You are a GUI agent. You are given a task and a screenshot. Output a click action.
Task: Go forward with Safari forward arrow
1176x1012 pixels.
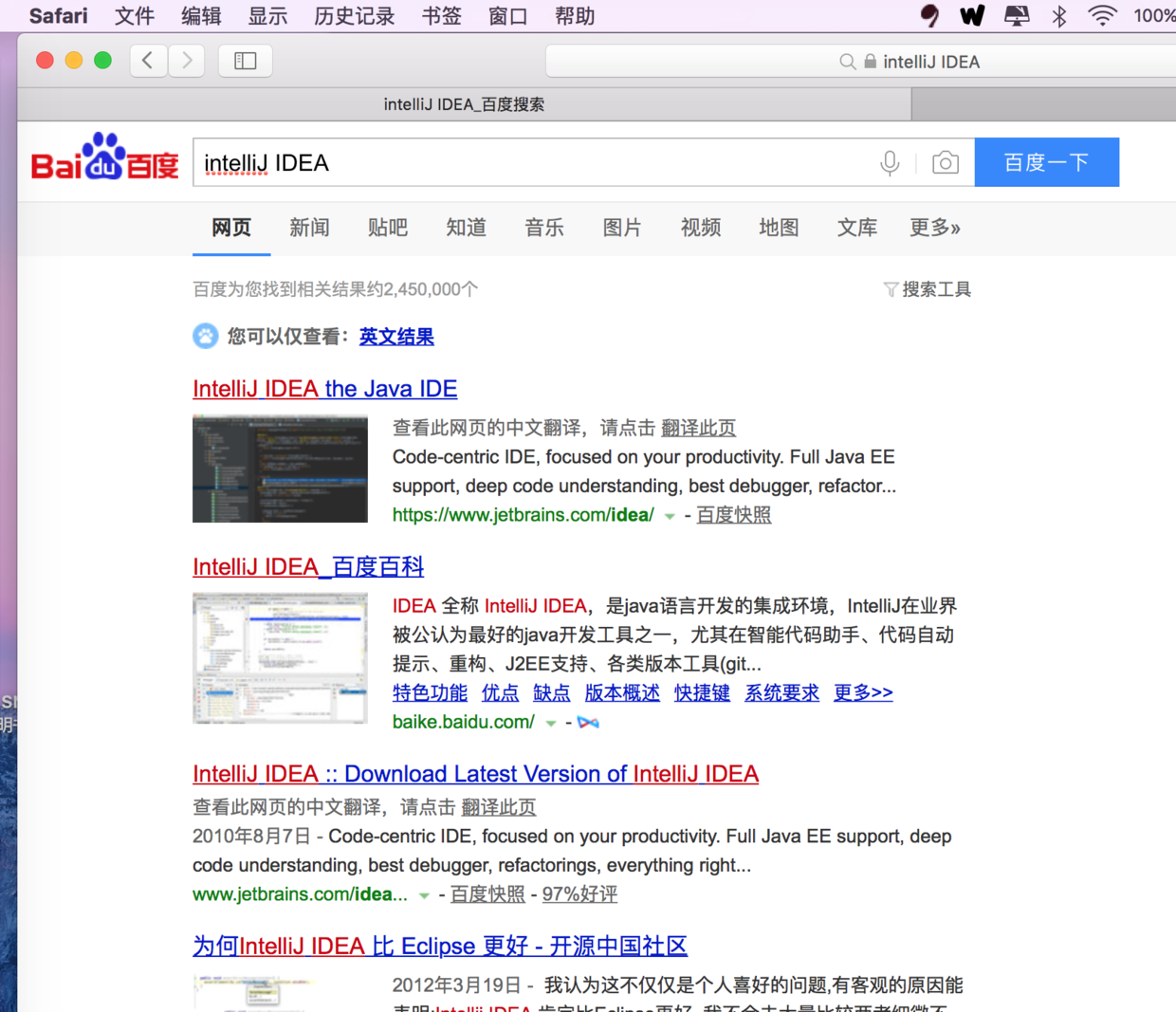(187, 61)
